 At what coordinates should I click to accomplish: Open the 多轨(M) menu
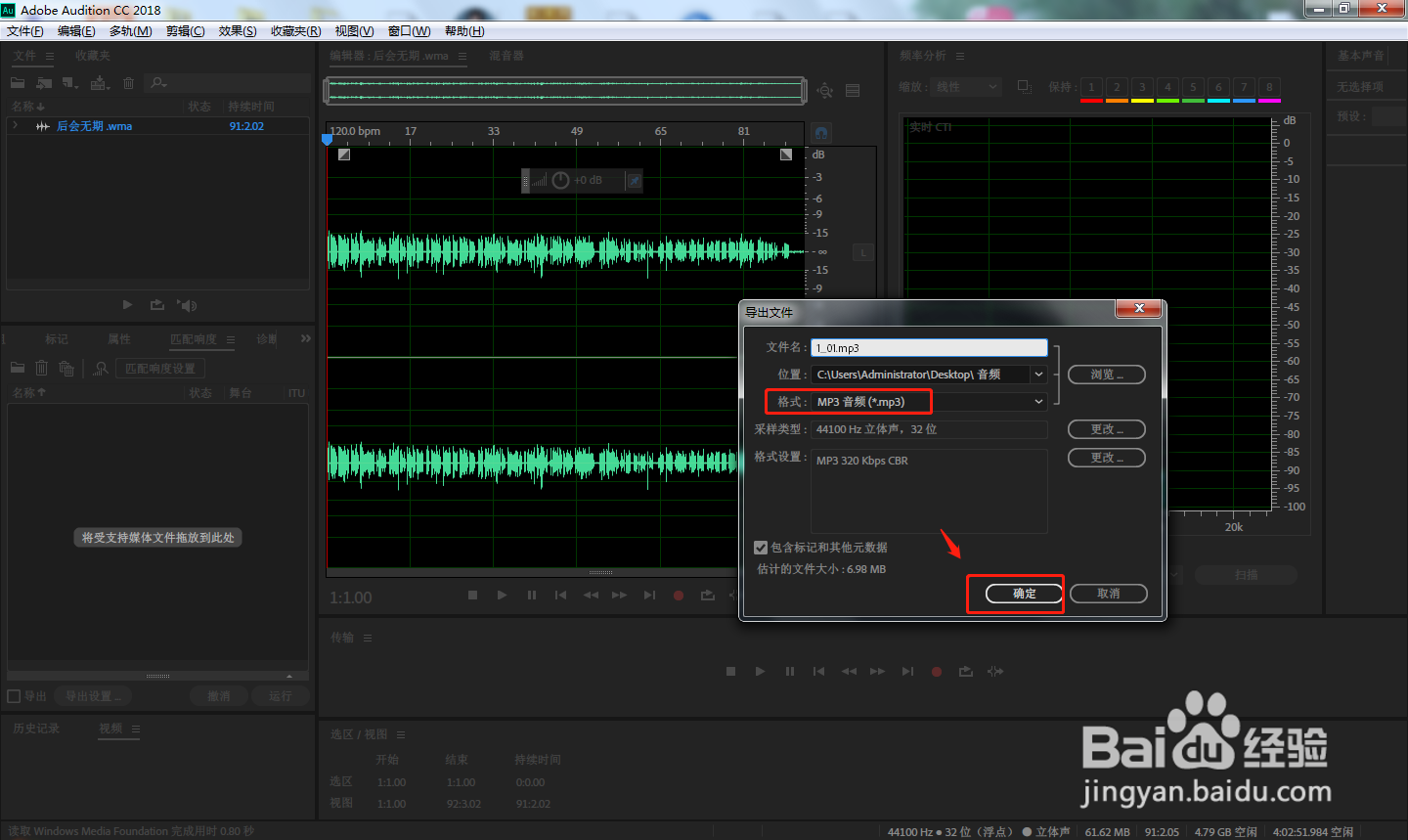(130, 31)
